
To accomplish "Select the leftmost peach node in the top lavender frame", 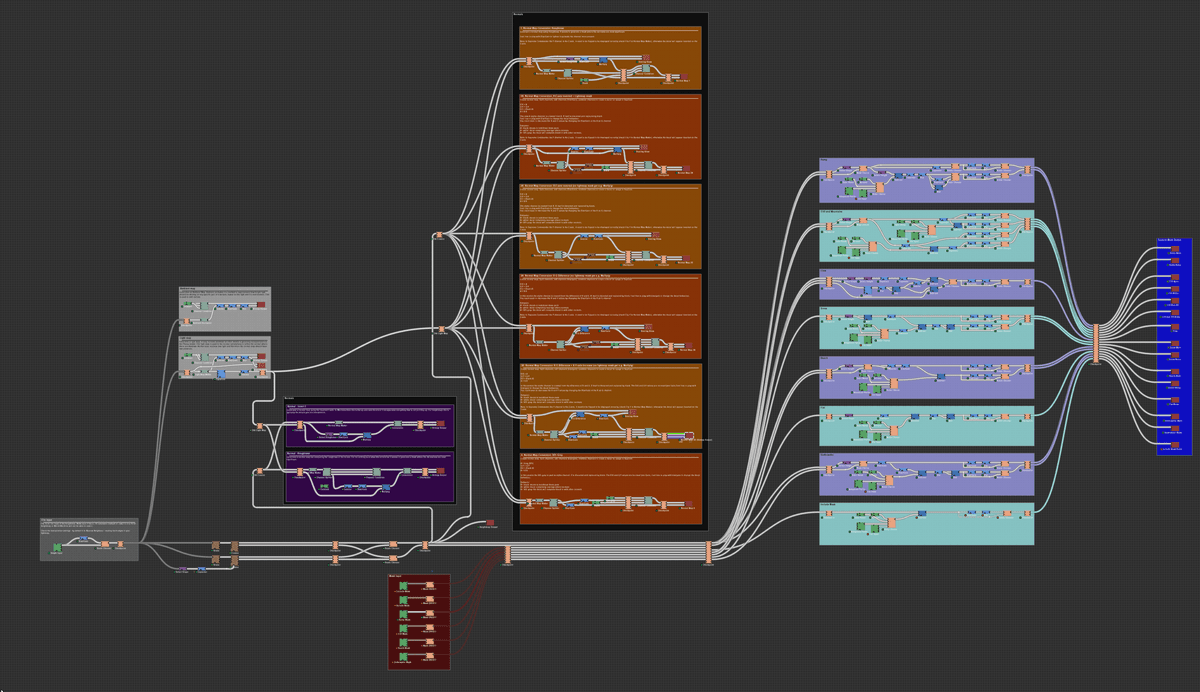I will [828, 174].
